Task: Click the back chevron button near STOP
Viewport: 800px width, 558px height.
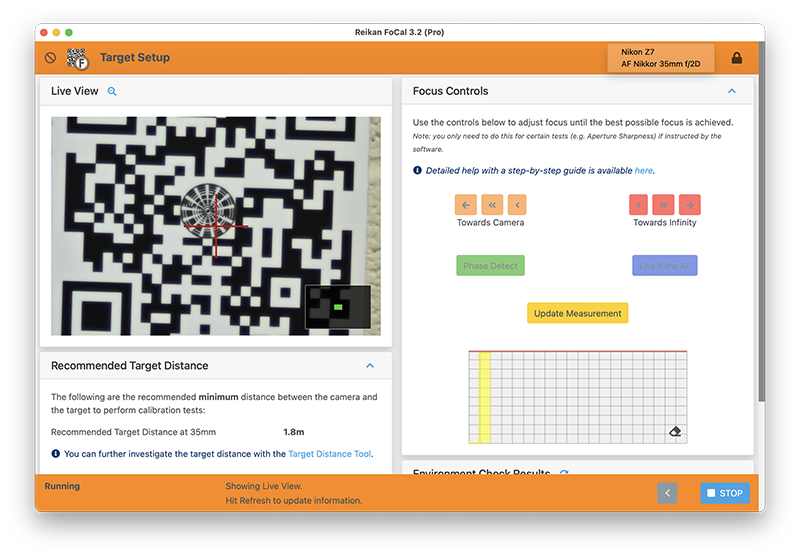Action: (x=667, y=493)
